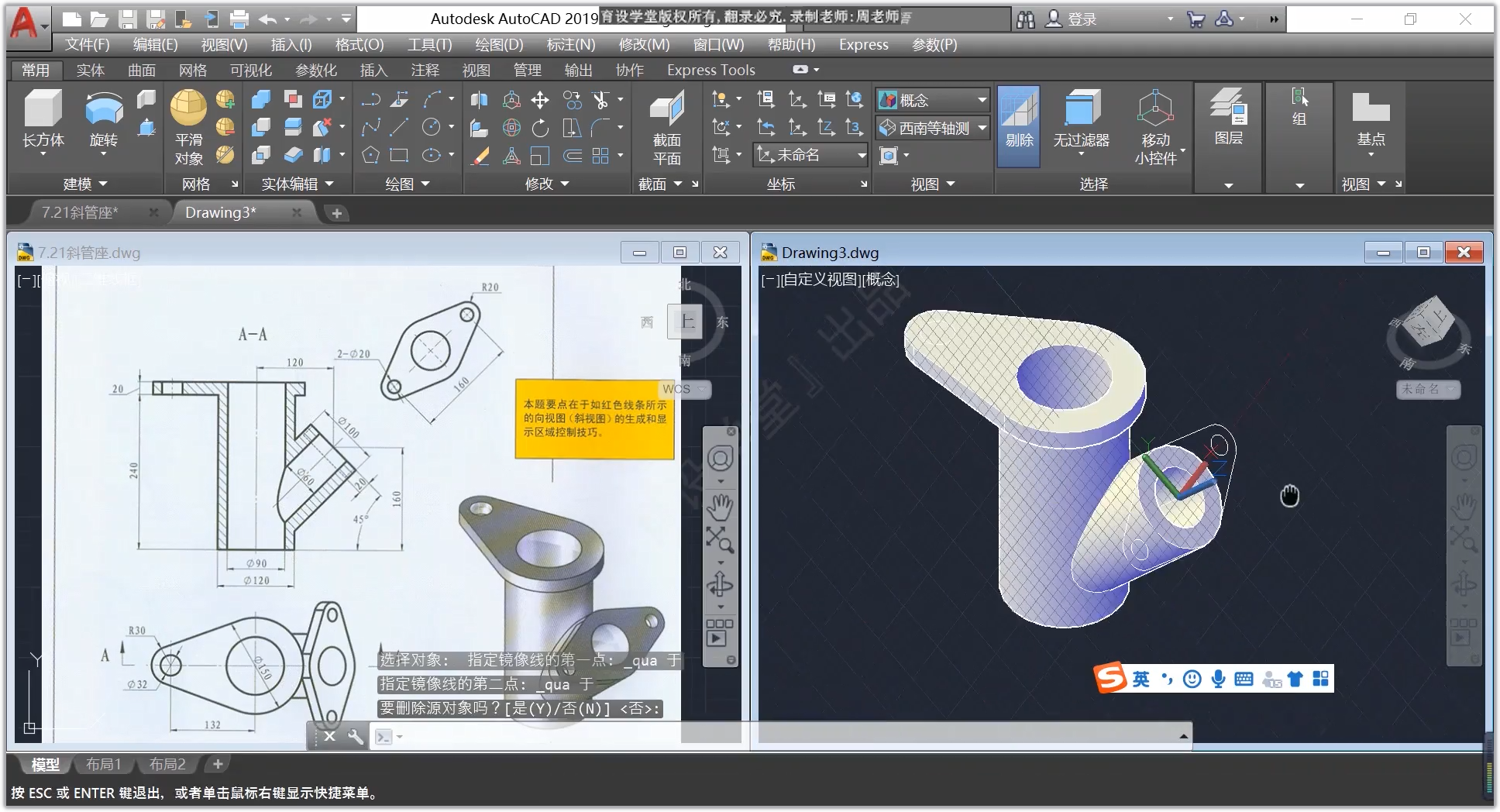The width and height of the screenshot is (1500, 812).
Task: Select the Line draw tool
Action: click(400, 127)
